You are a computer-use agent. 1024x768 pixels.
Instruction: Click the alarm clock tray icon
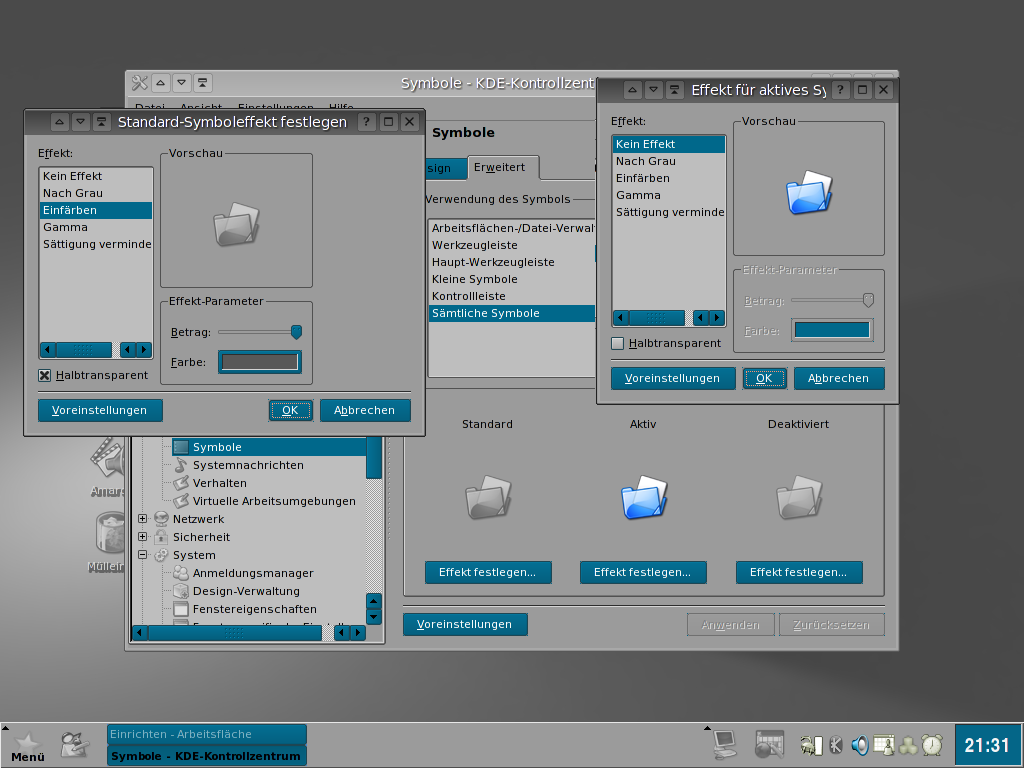click(932, 745)
